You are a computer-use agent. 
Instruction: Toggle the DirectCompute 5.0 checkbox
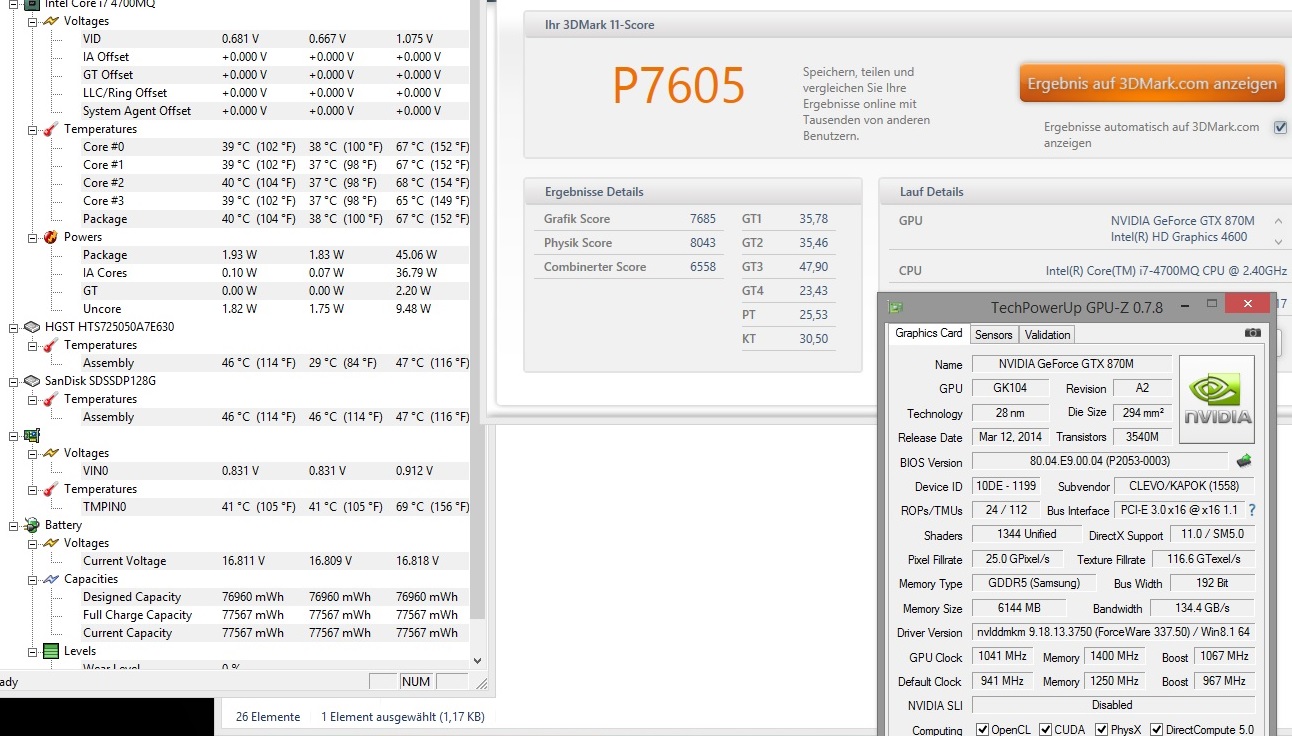pos(1156,730)
